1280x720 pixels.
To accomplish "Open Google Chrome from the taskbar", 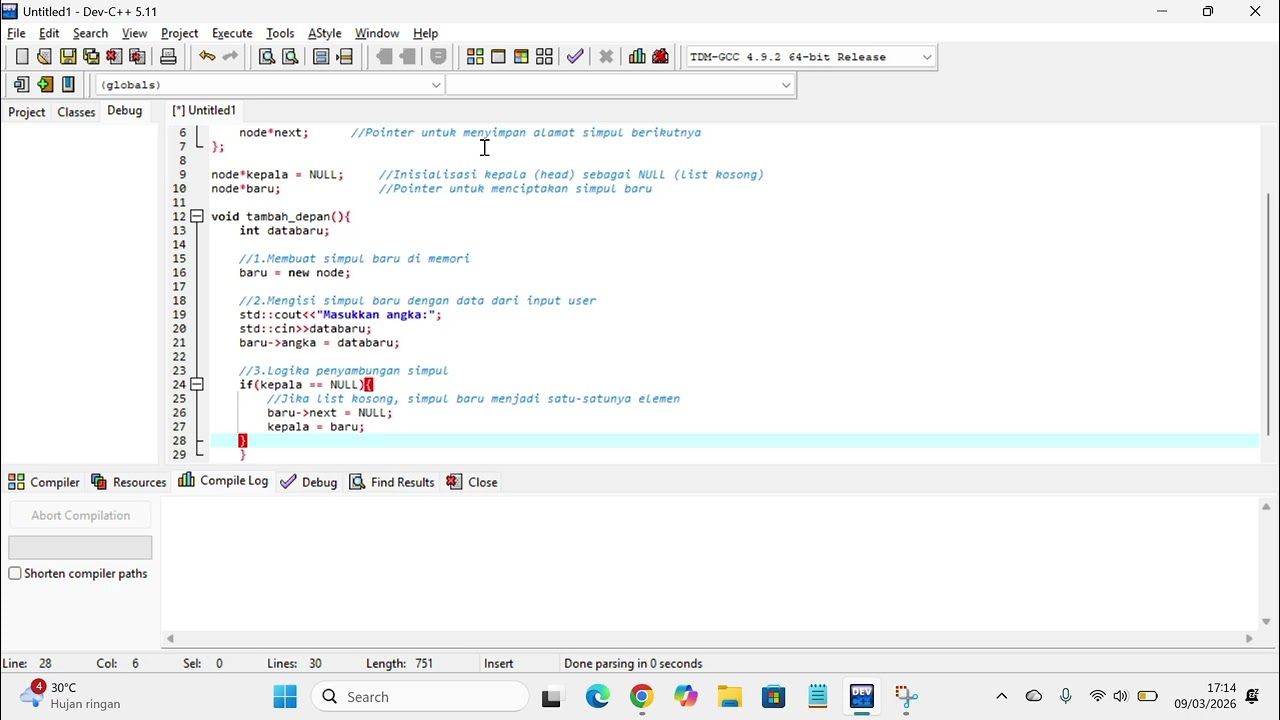I will (641, 697).
